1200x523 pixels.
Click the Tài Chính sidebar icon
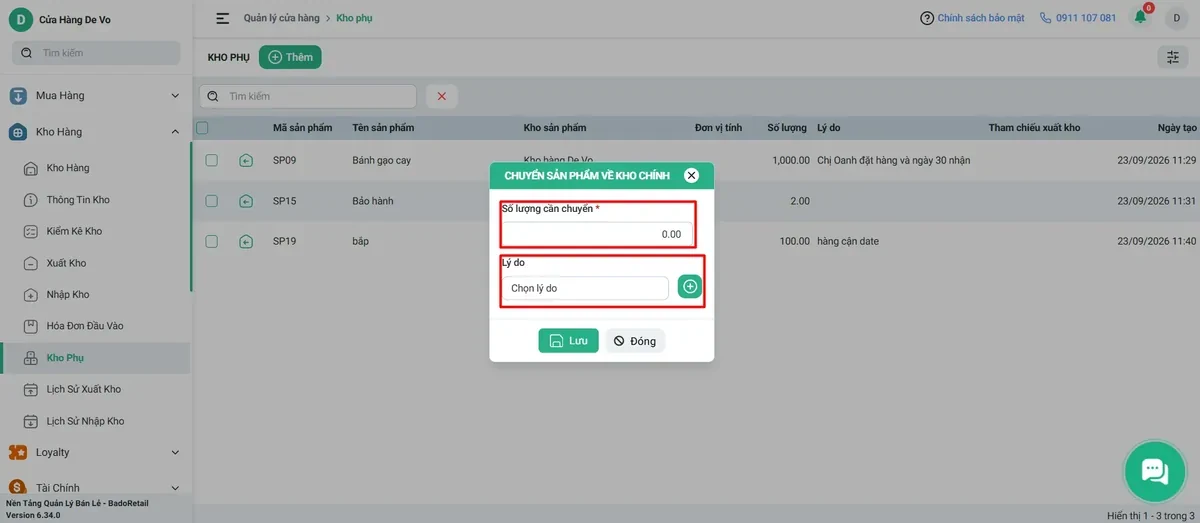point(18,488)
